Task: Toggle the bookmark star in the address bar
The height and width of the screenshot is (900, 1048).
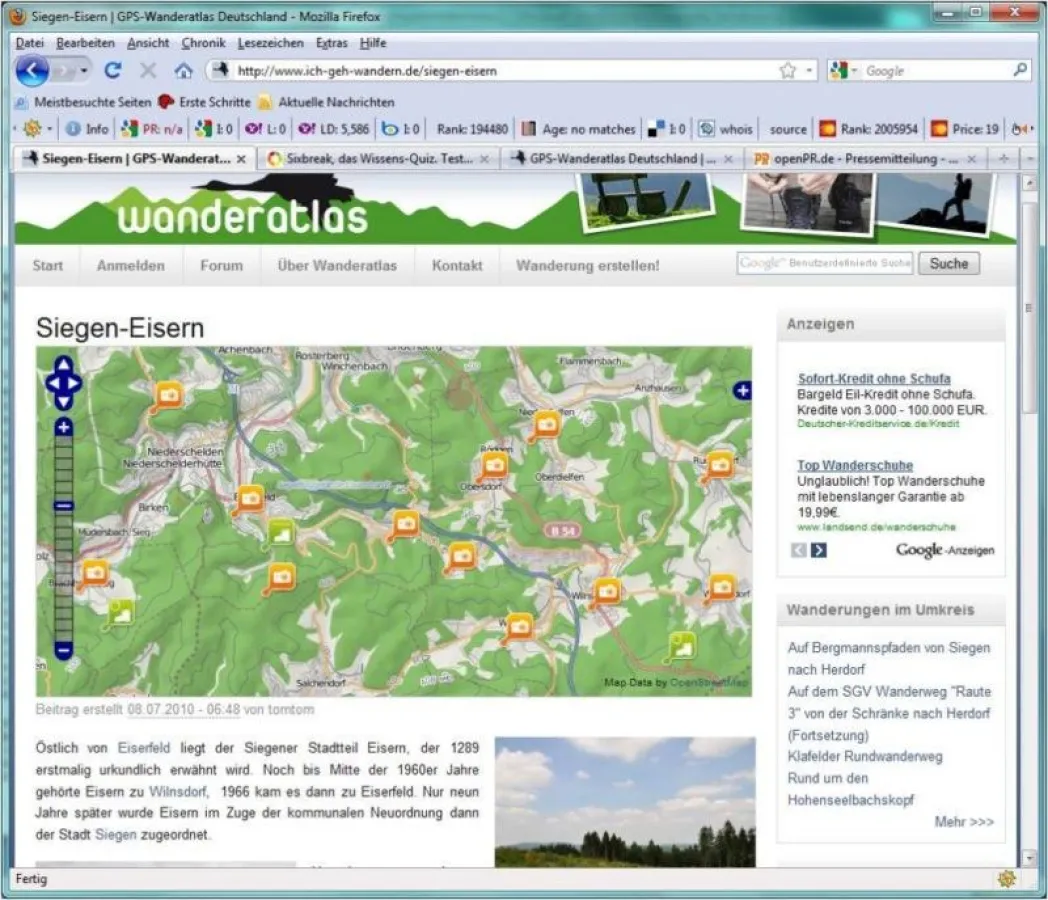Action: click(x=789, y=70)
